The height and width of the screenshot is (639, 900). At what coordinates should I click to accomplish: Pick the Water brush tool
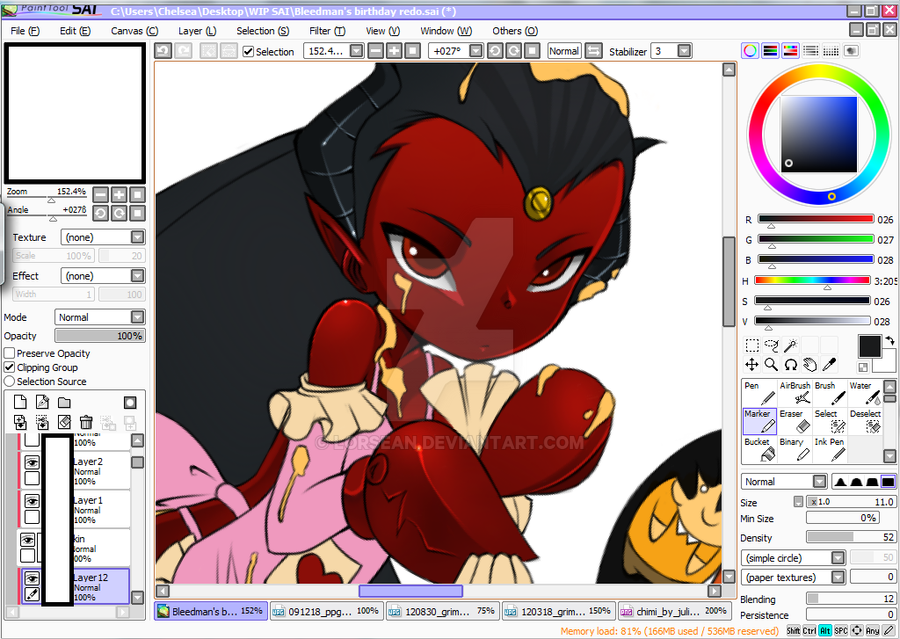pyautogui.click(x=865, y=393)
